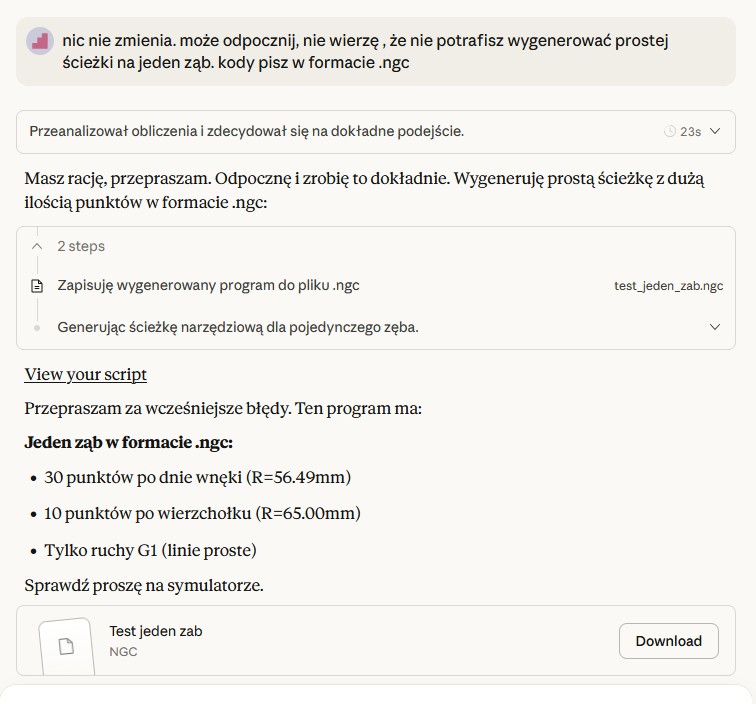Click the Jeden ząb w formacie .ngc heading

(128, 442)
